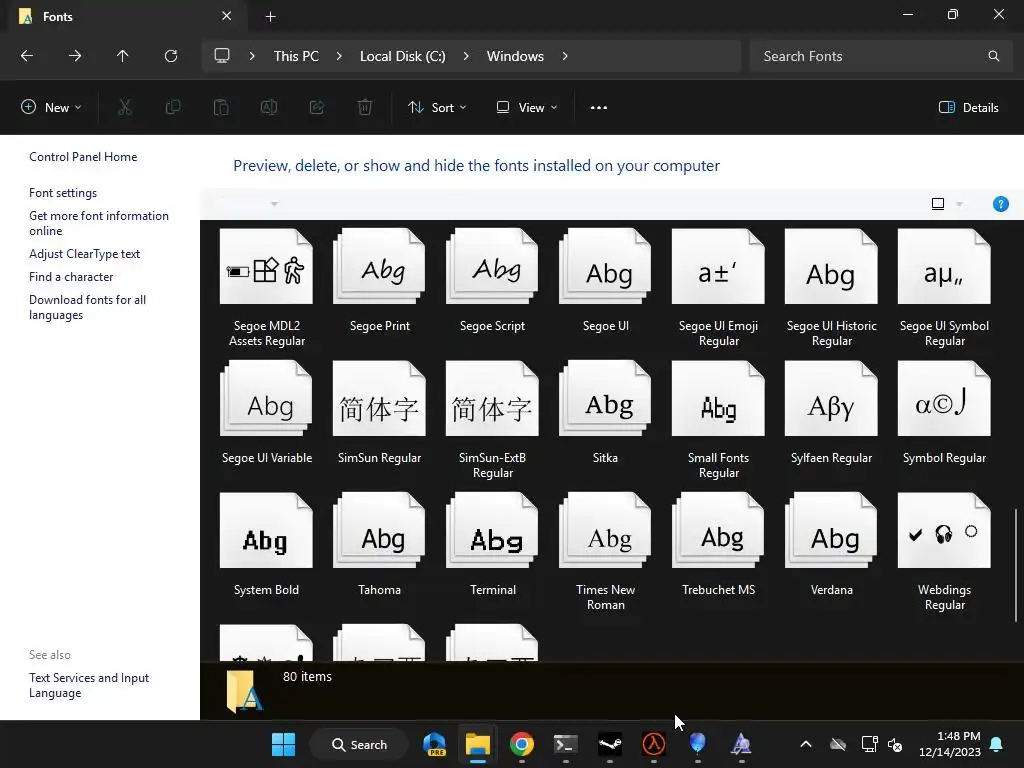The width and height of the screenshot is (1024, 768).
Task: Select the Verdana font icon
Action: [x=831, y=530]
